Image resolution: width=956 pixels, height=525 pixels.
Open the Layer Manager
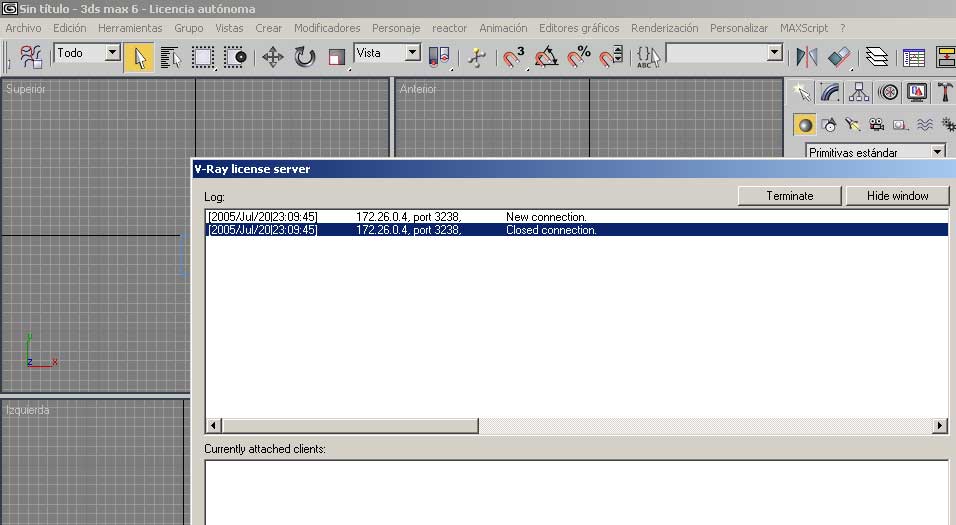(x=877, y=58)
